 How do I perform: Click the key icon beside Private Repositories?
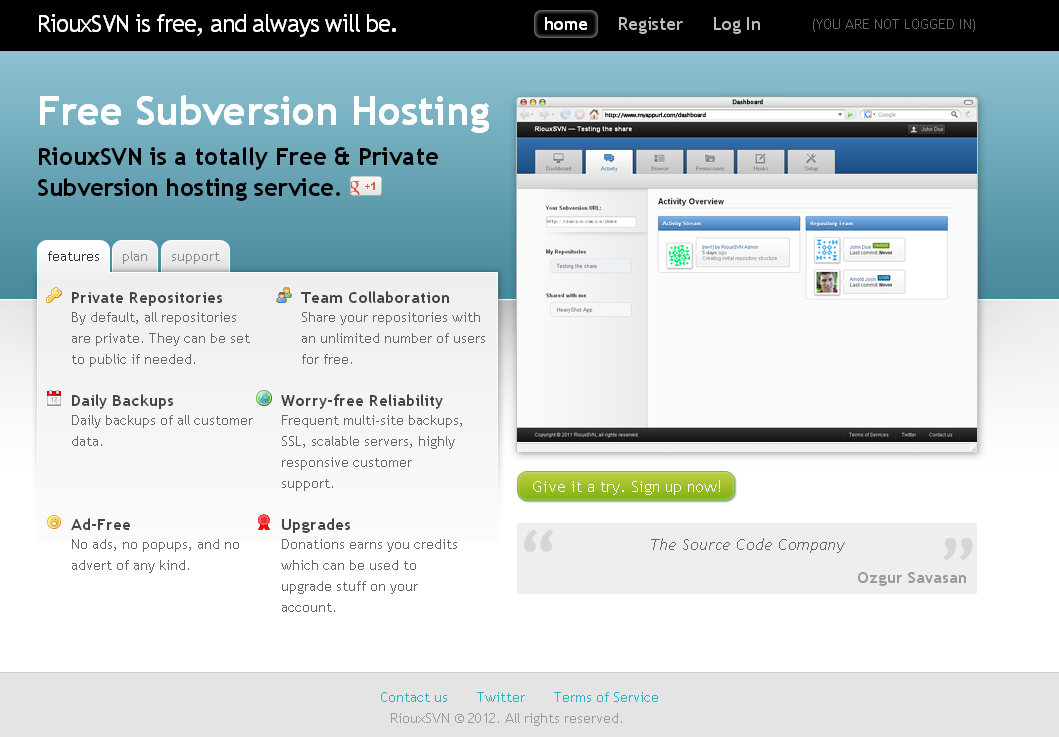(54, 295)
